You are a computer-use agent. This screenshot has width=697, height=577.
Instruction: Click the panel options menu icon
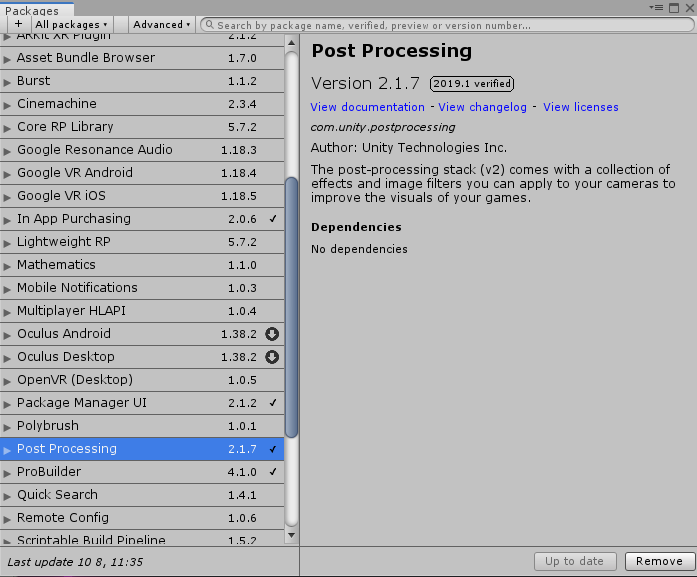coord(656,8)
